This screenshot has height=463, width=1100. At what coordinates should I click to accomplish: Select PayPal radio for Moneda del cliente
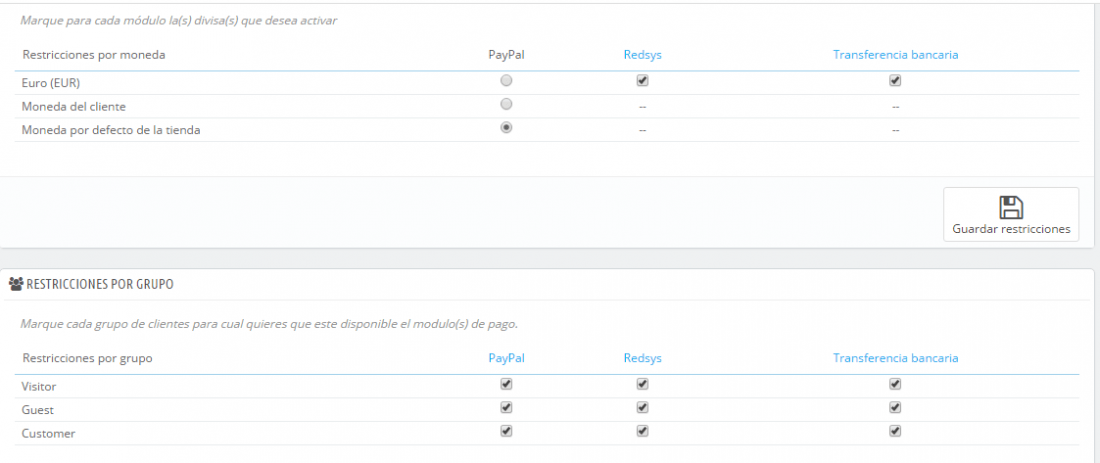506,105
